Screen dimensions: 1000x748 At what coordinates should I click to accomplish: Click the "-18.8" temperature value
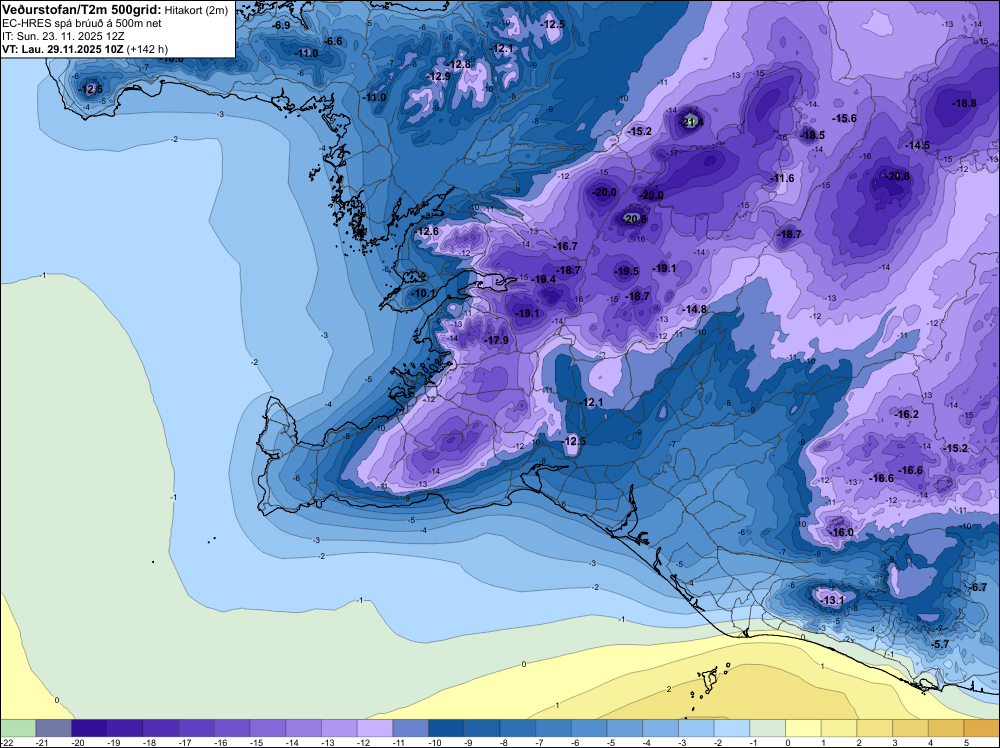click(x=964, y=103)
